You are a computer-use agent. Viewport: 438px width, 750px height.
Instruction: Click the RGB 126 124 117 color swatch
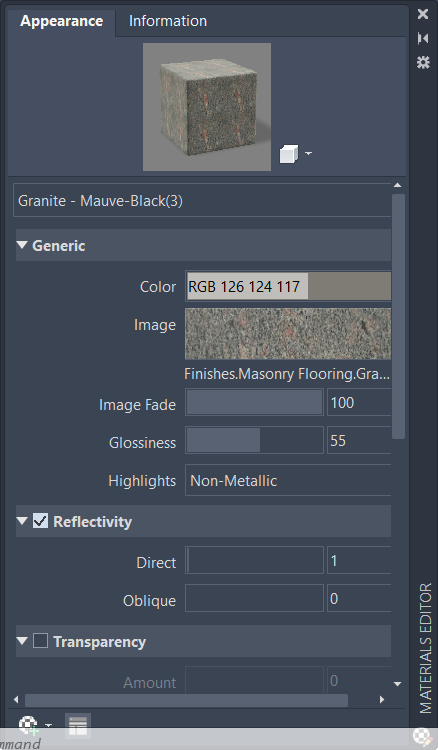coord(288,286)
